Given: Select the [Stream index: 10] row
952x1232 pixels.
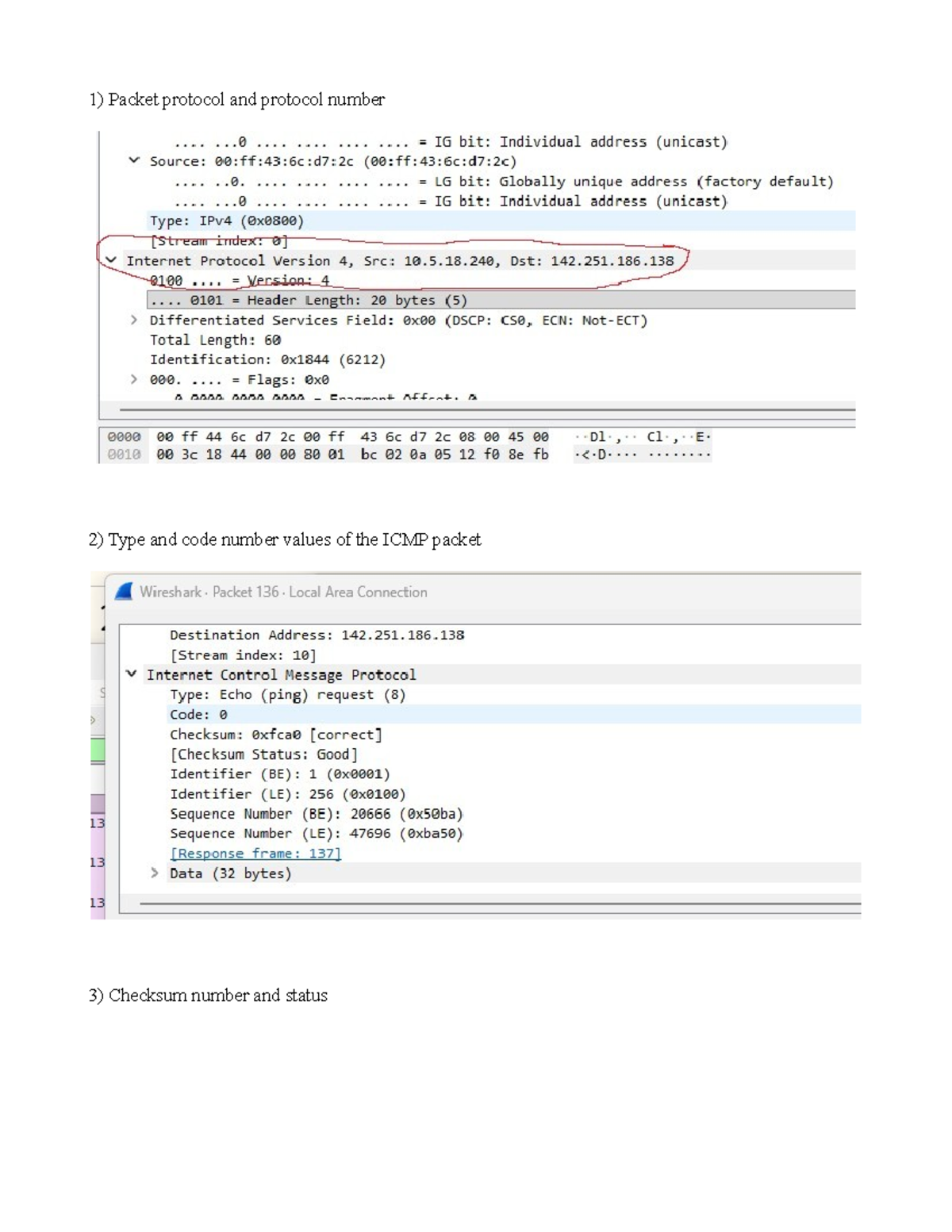Looking at the screenshot, I should (x=243, y=654).
